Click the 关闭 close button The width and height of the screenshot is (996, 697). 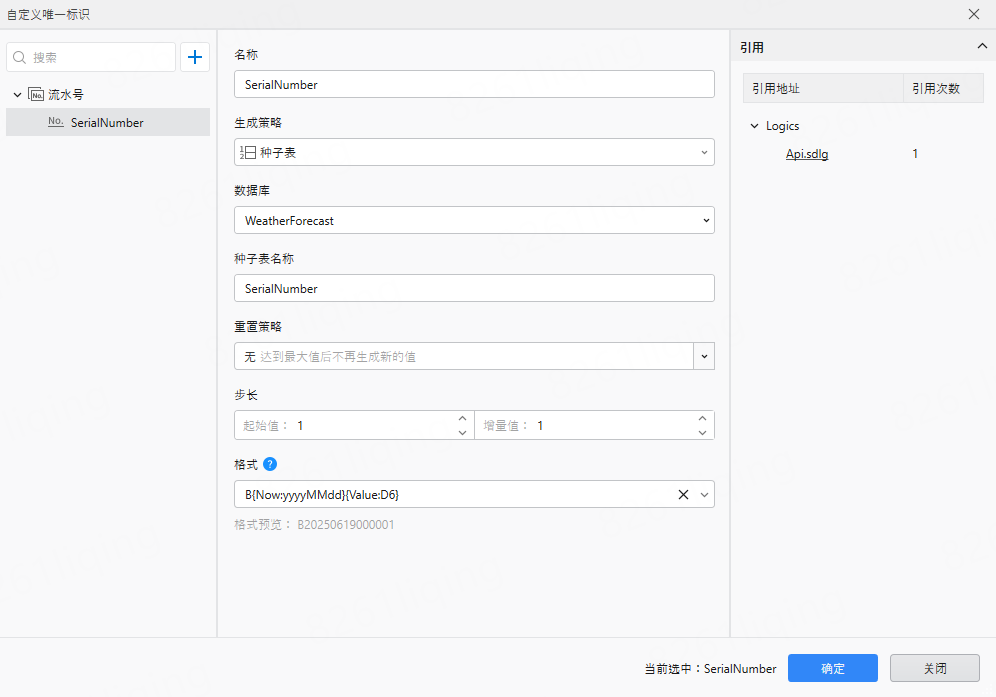[x=934, y=668]
